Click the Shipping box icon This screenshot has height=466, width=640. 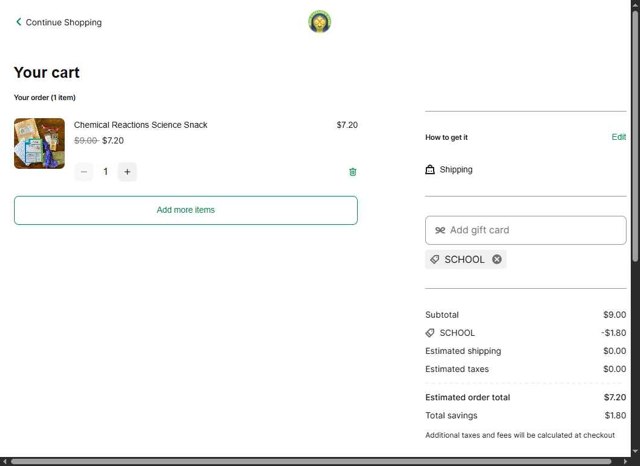coord(430,170)
